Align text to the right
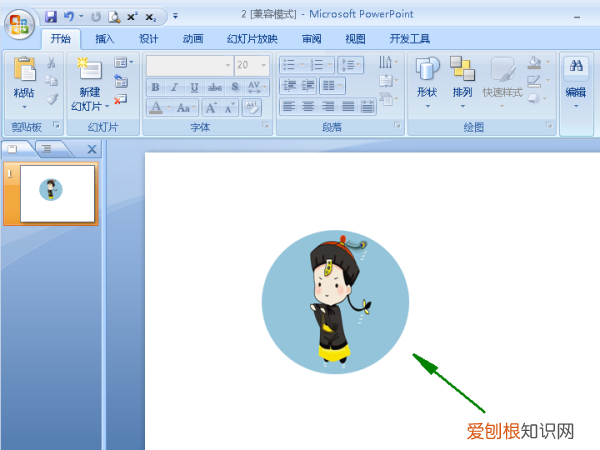Viewport: 600px width, 450px height. pos(328,106)
